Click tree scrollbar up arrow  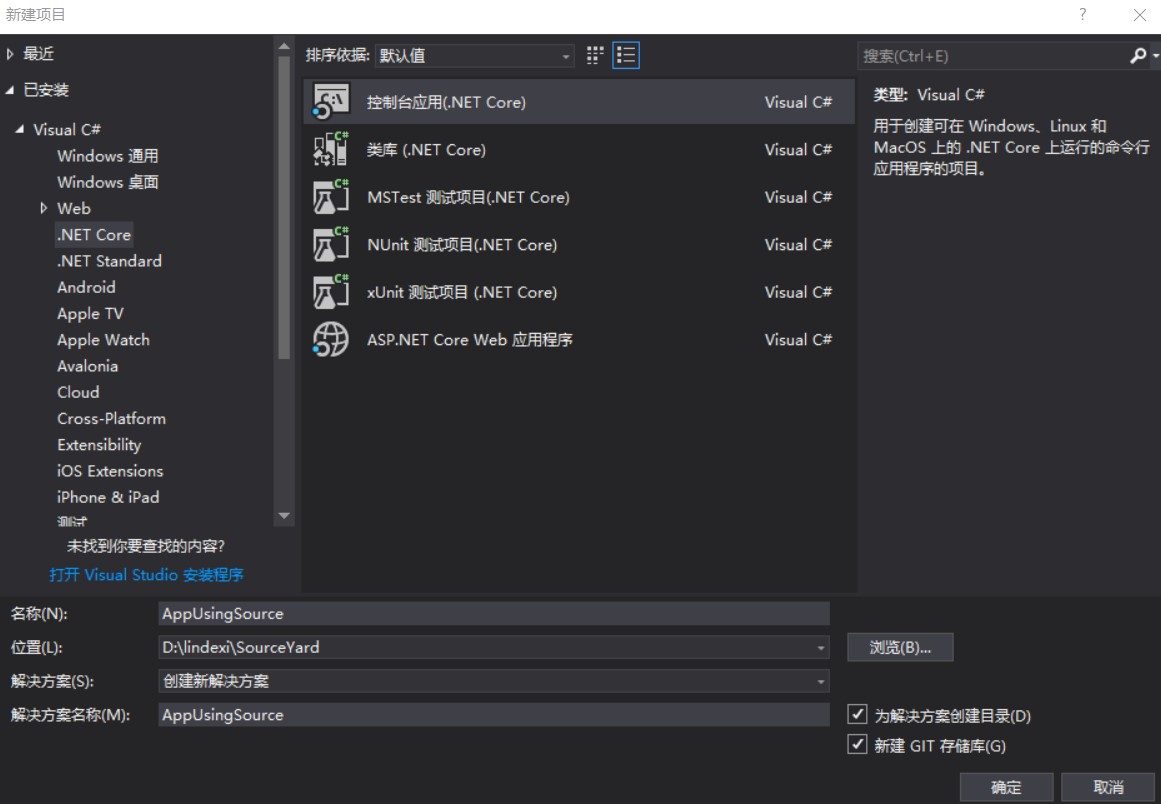tap(284, 46)
